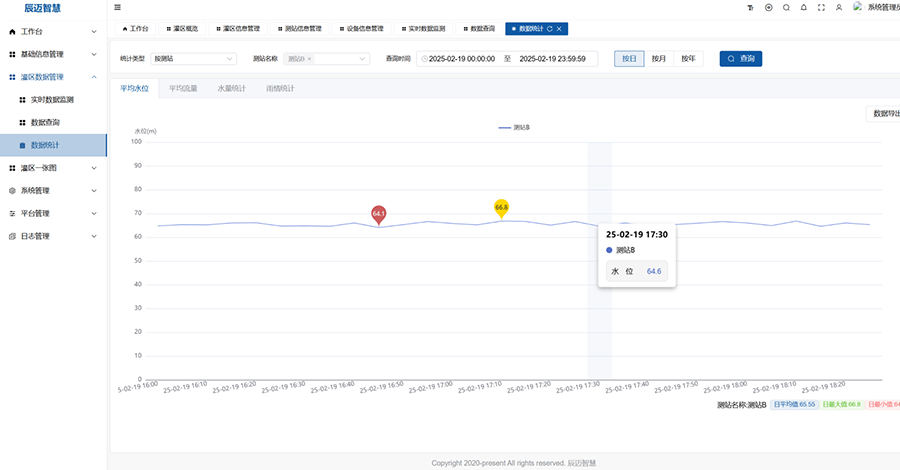The width and height of the screenshot is (900, 470).
Task: Switch to the 水量统计 tab
Action: pos(231,88)
